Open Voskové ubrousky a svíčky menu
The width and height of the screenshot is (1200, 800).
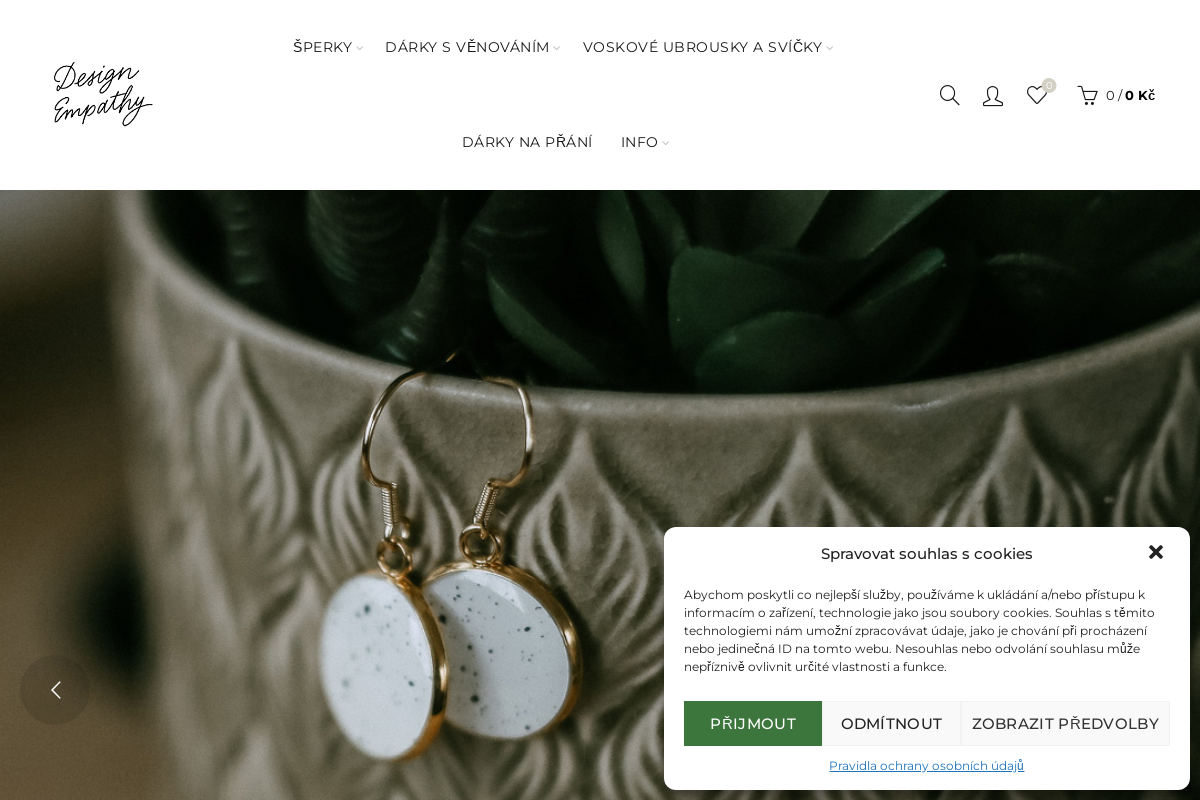pyautogui.click(x=702, y=47)
